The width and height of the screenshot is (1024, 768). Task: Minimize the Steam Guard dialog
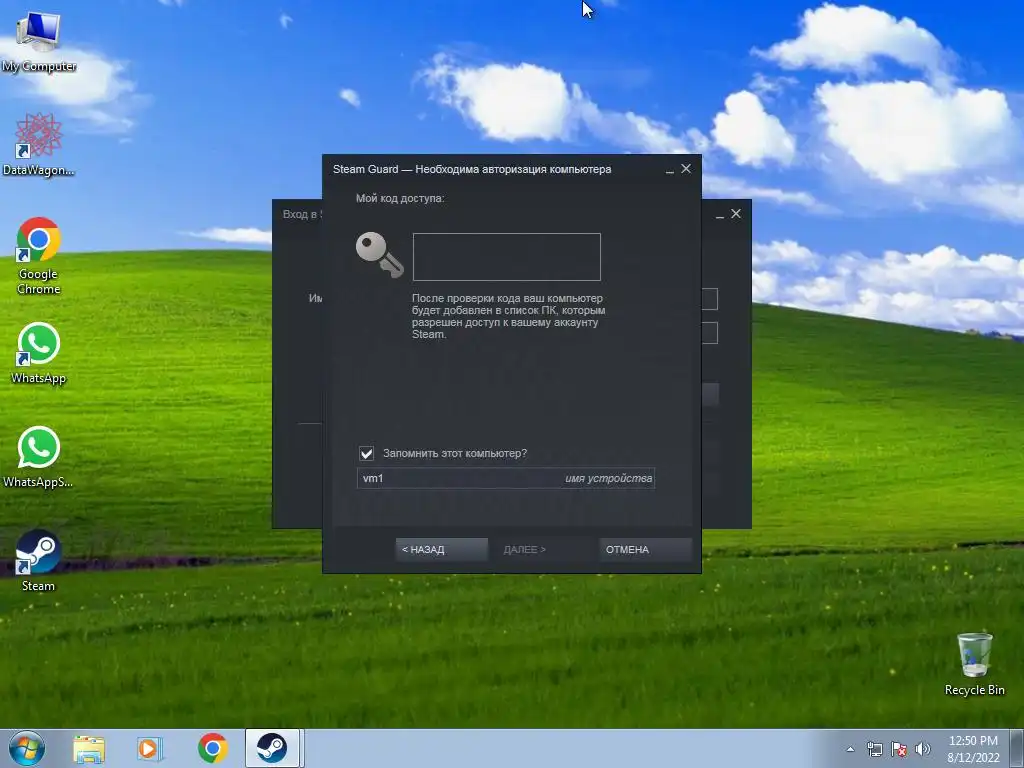[669, 170]
